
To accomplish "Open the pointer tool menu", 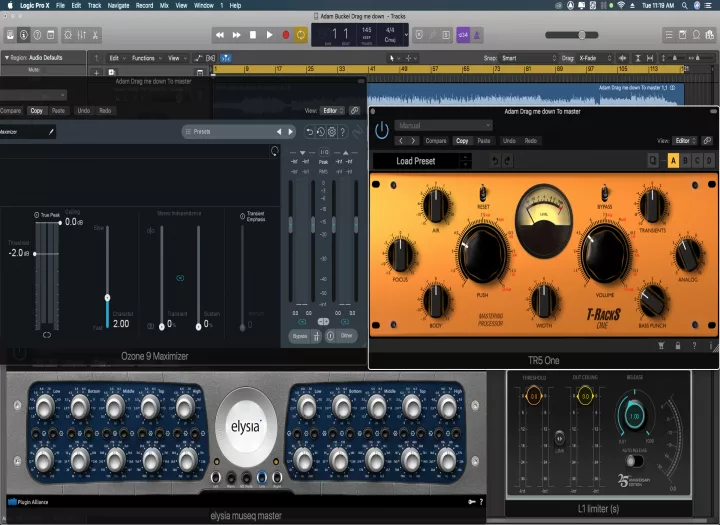I will pyautogui.click(x=393, y=58).
